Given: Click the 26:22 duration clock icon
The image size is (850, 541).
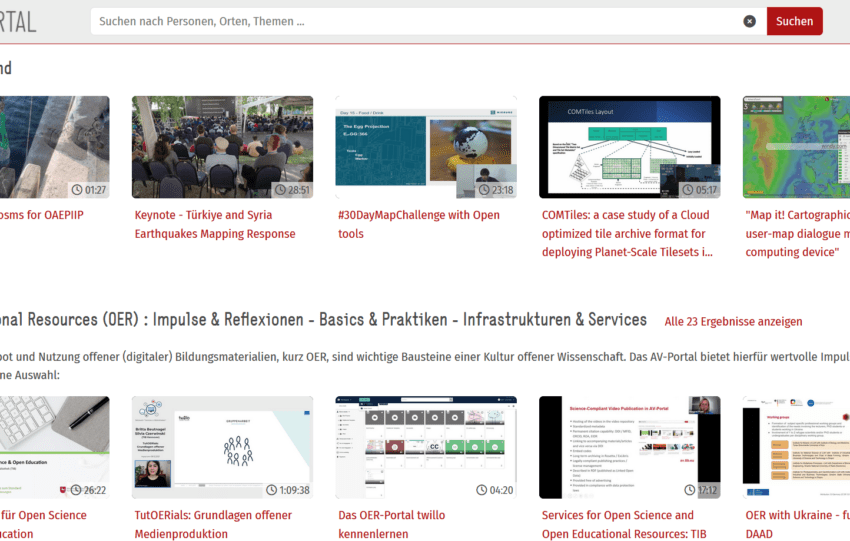Looking at the screenshot, I should pos(78,490).
